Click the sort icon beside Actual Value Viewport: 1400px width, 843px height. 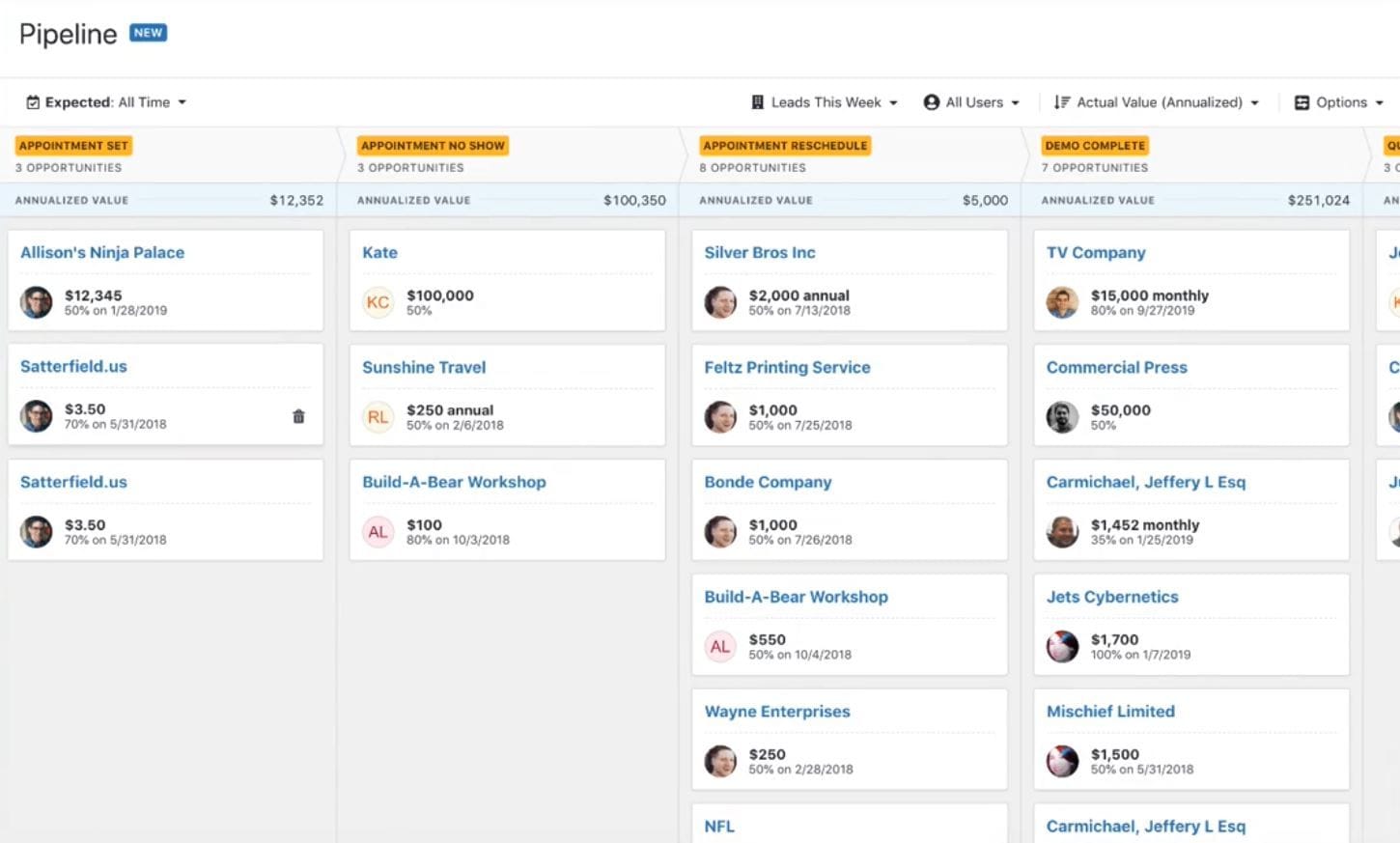click(1062, 102)
